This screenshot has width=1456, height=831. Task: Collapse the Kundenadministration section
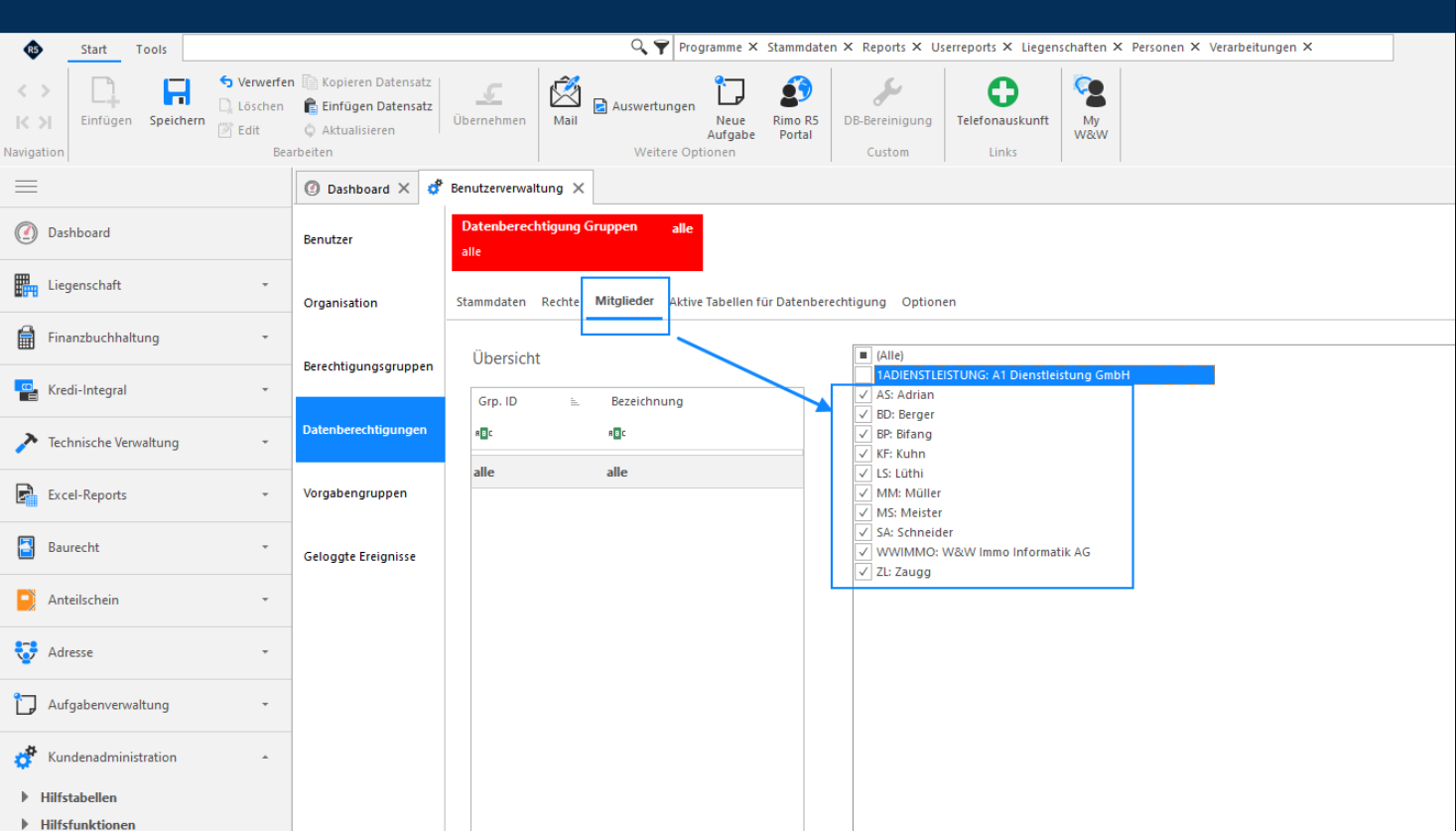click(265, 757)
